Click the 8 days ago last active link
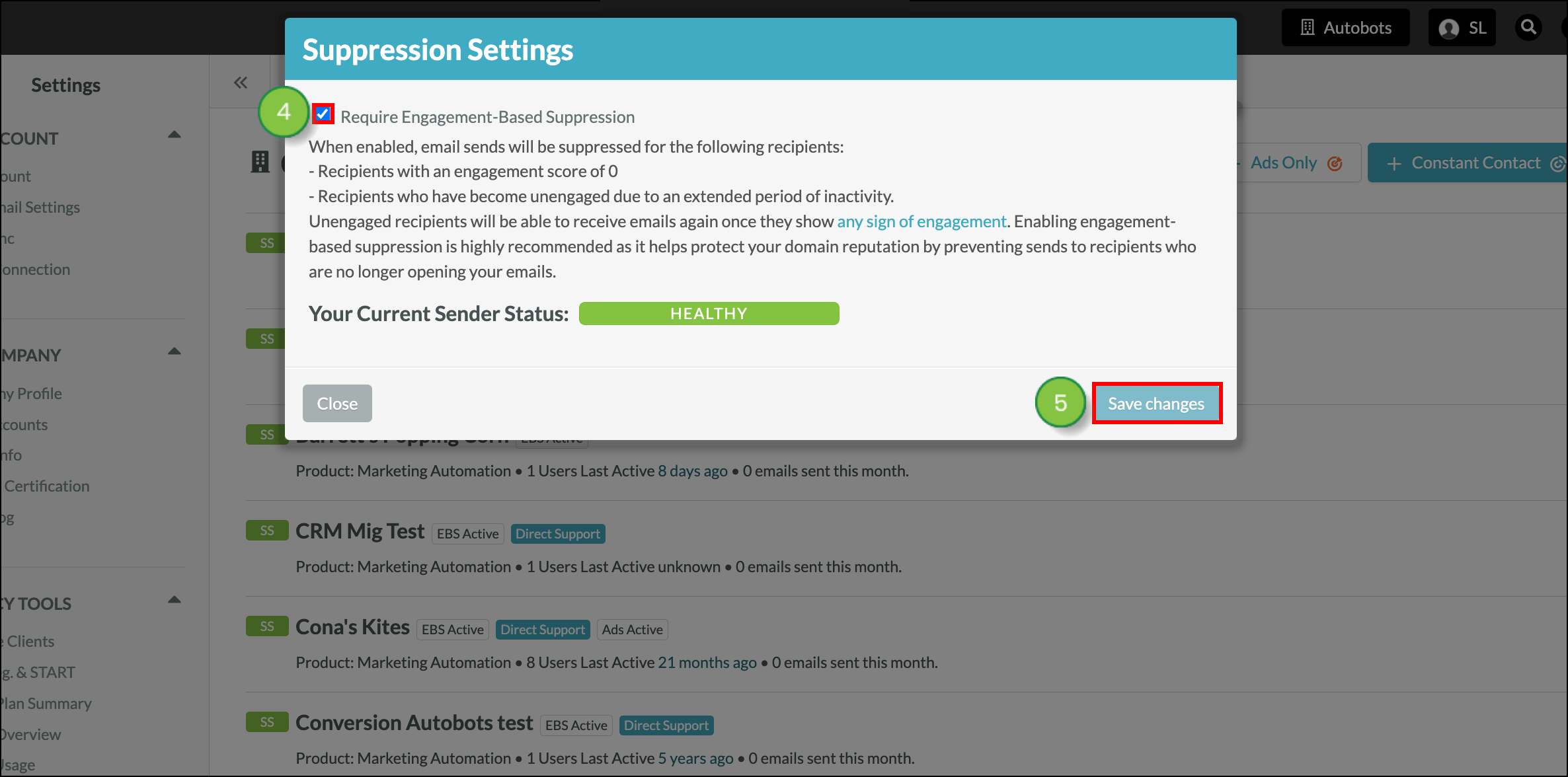This screenshot has width=1568, height=777. click(x=693, y=471)
